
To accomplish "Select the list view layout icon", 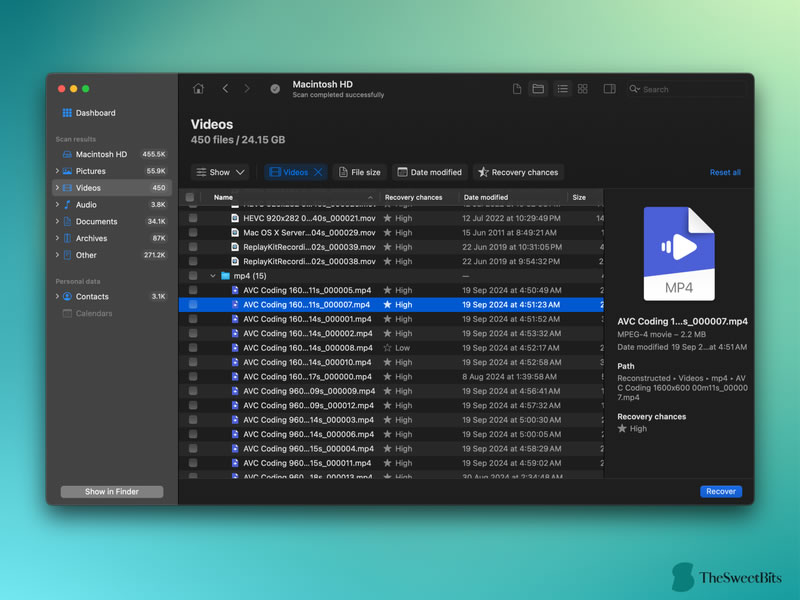I will point(562,89).
